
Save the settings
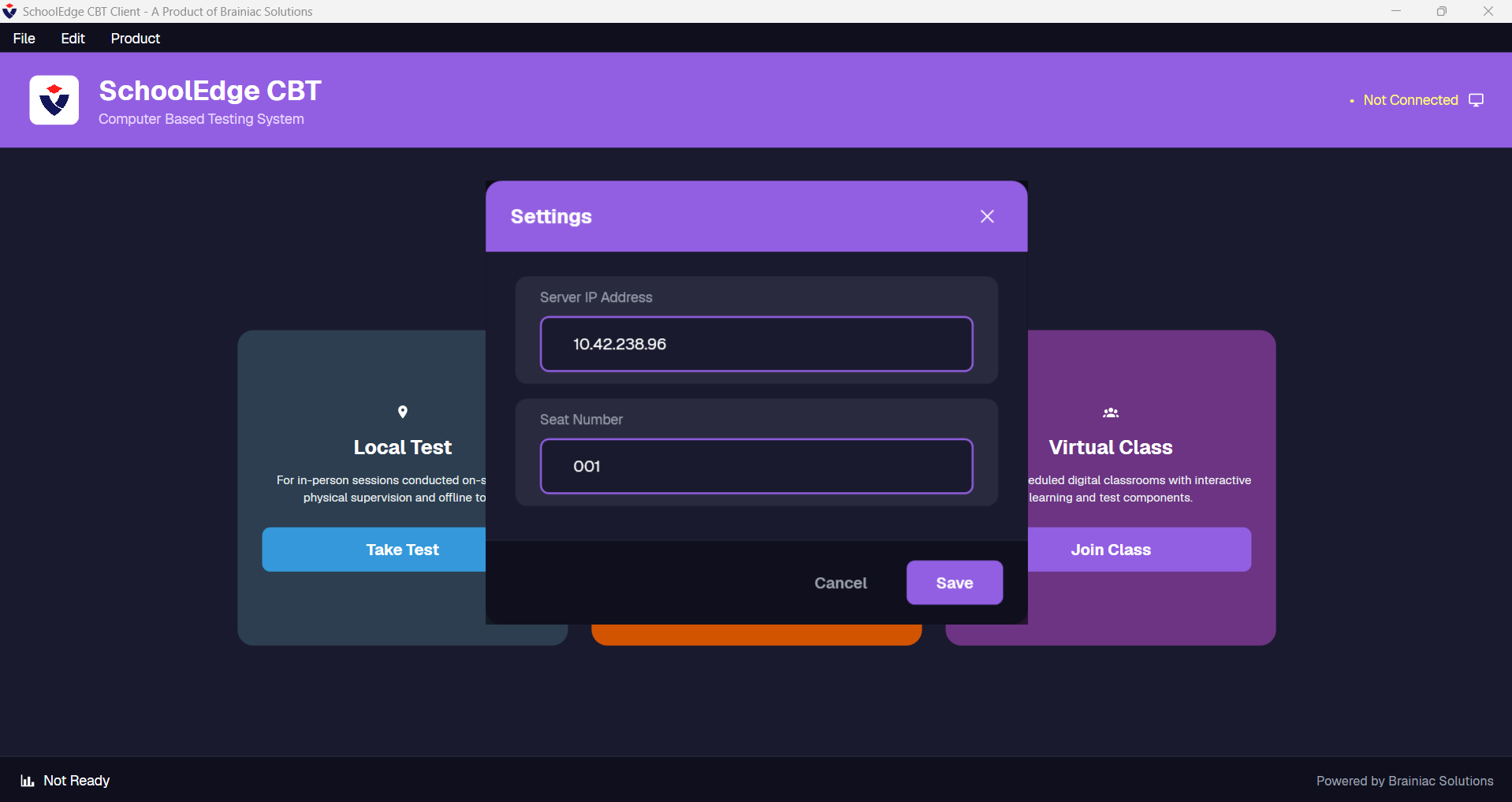(955, 583)
